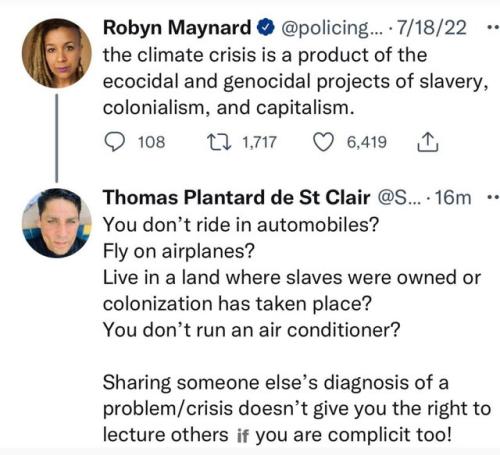The image size is (500, 455).
Task: Retweet Robyn Maynard's climate crisis tweet
Action: tap(219, 142)
